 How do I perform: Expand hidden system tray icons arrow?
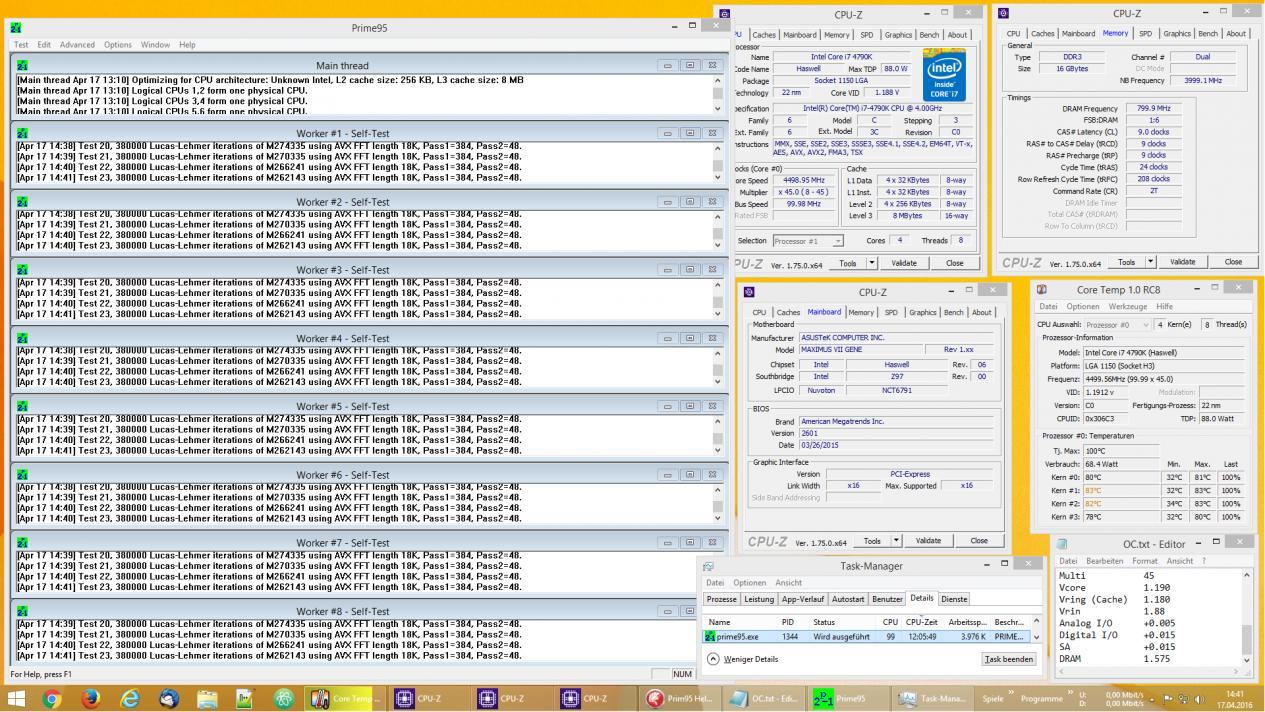click(1153, 698)
